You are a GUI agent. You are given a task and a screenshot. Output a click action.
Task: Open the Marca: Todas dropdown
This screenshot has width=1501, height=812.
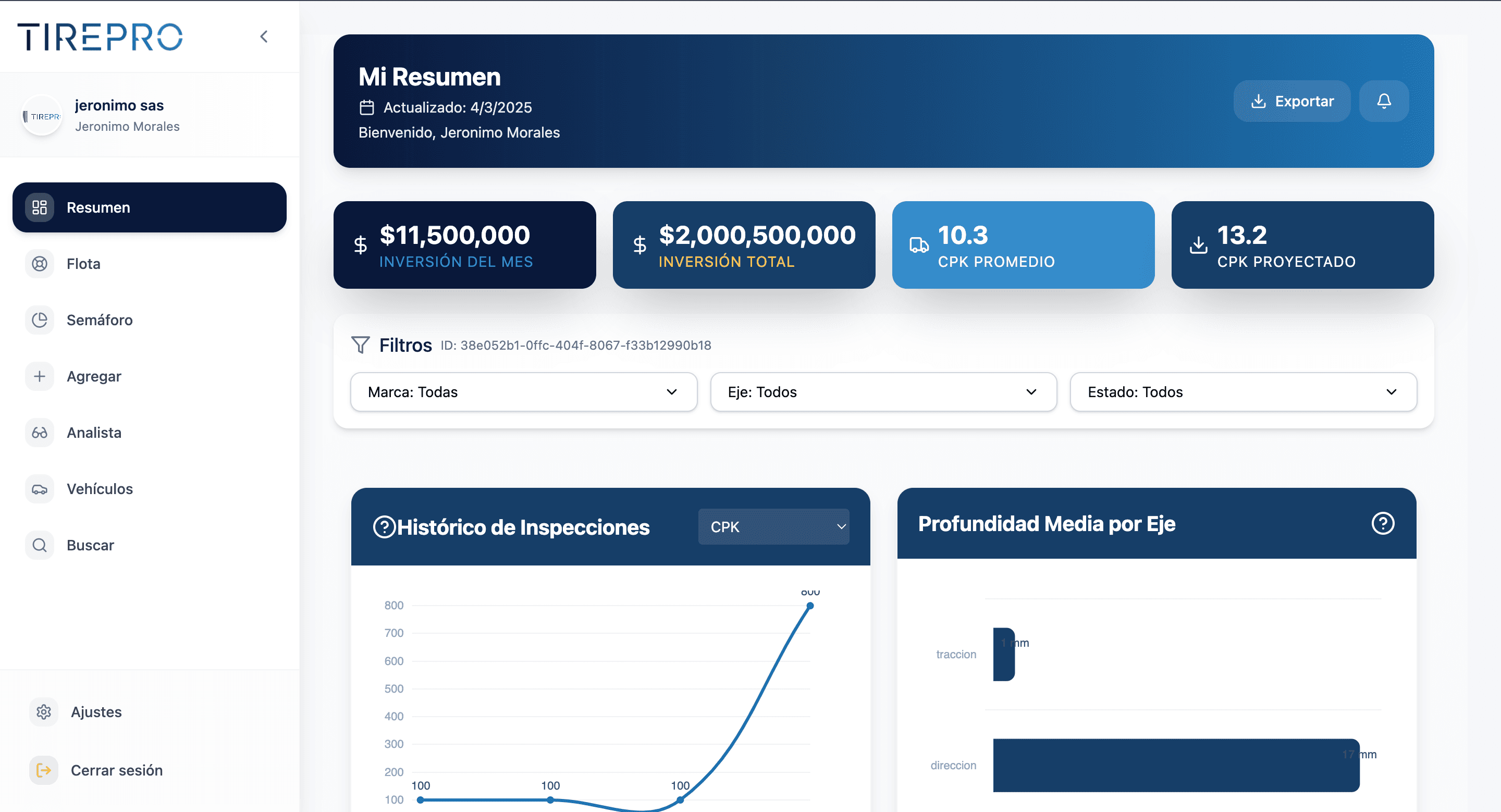tap(523, 392)
